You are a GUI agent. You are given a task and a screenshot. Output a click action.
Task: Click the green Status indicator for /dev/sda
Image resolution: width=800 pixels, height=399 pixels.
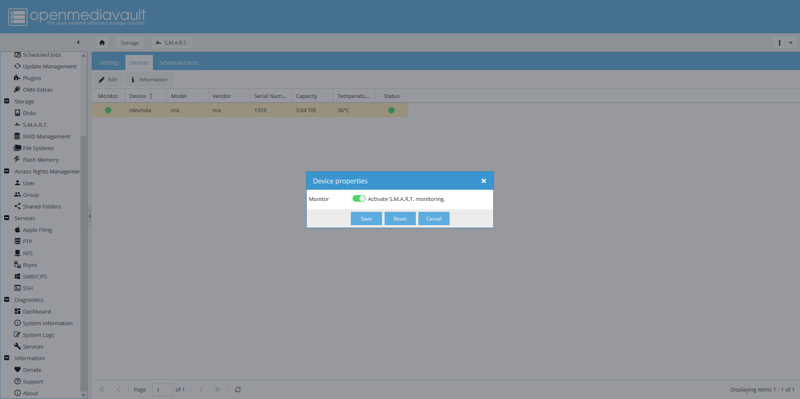[391, 110]
